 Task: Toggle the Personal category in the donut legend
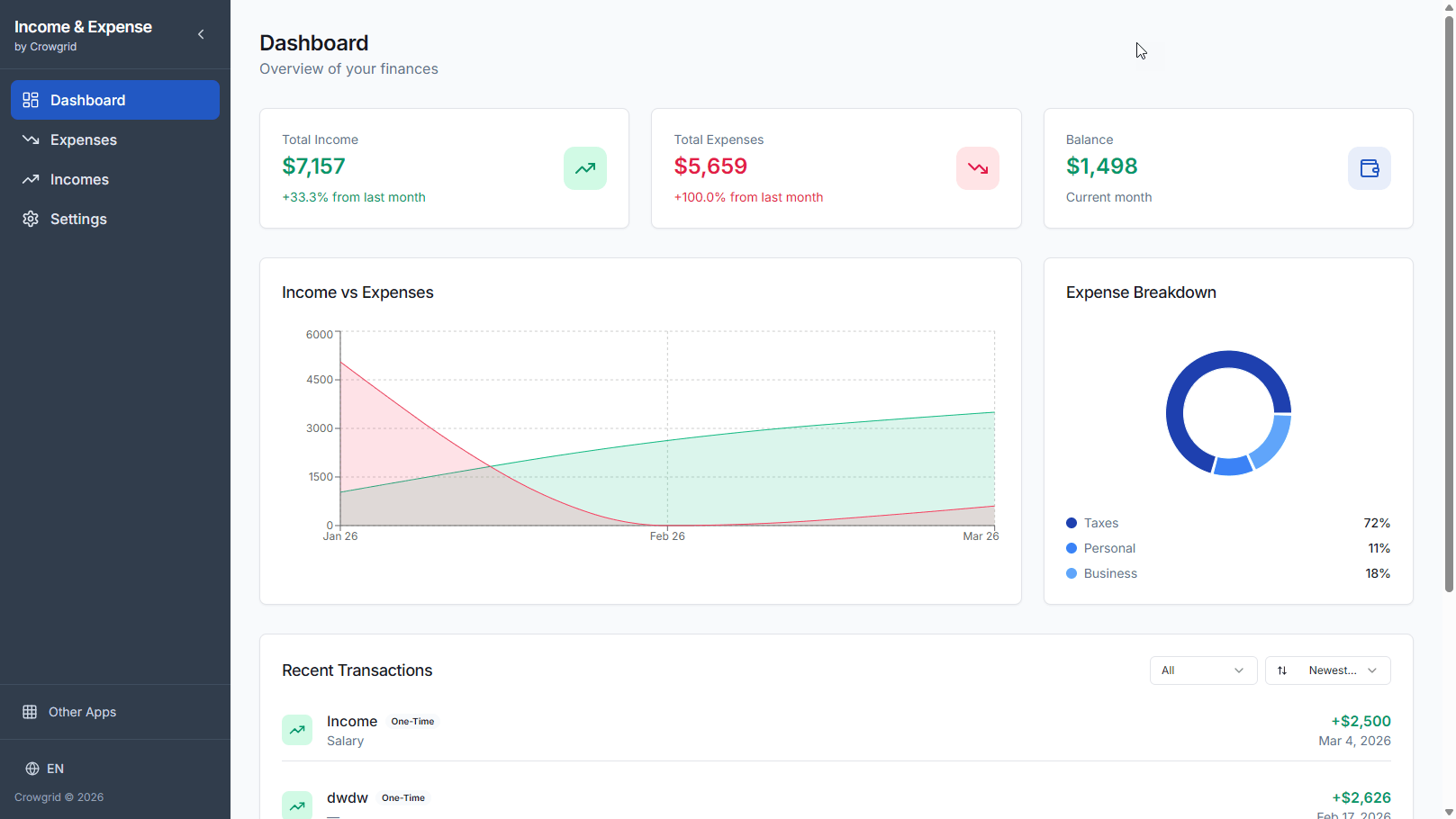[x=1109, y=548]
